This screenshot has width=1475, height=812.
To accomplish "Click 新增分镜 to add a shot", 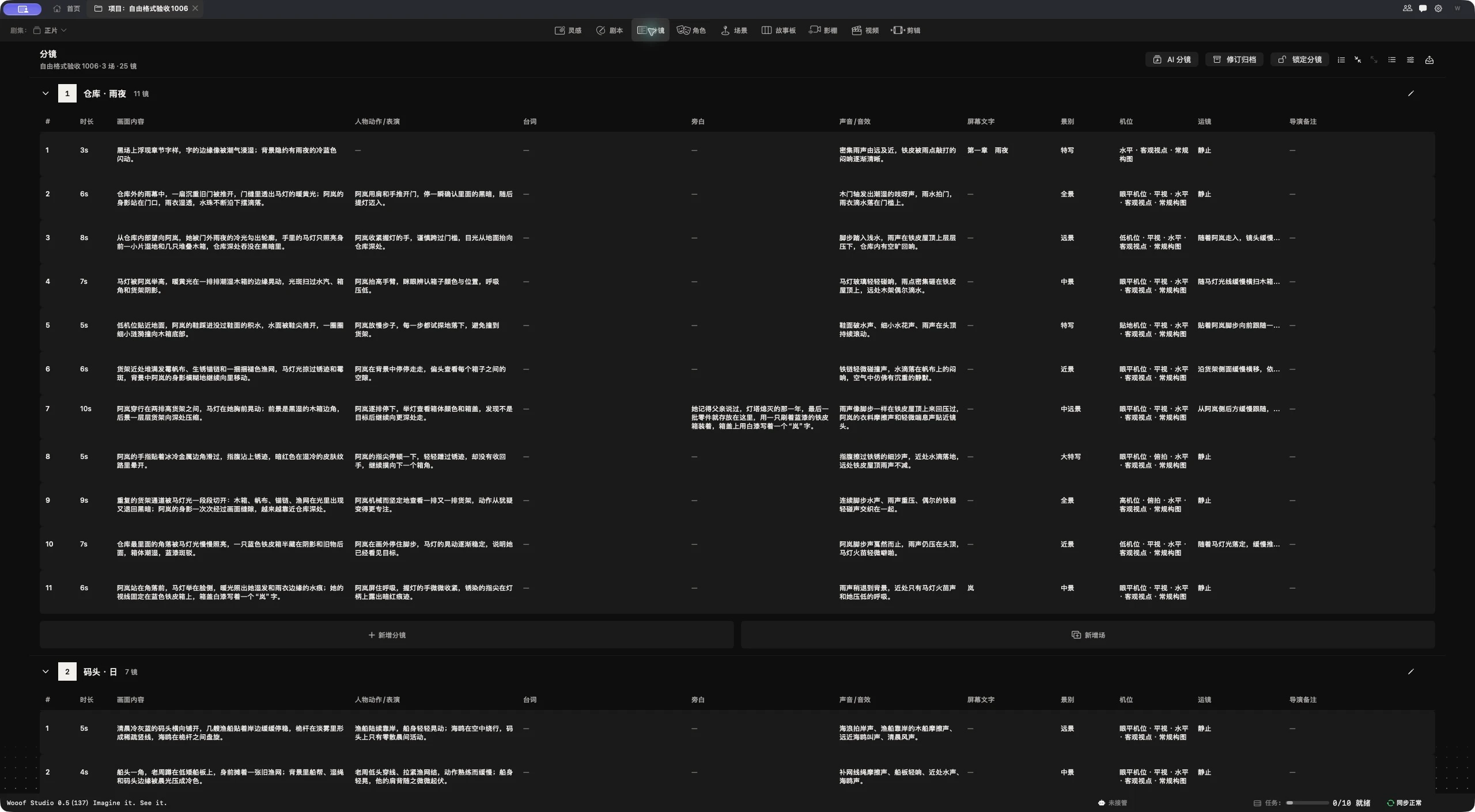I will [x=387, y=635].
